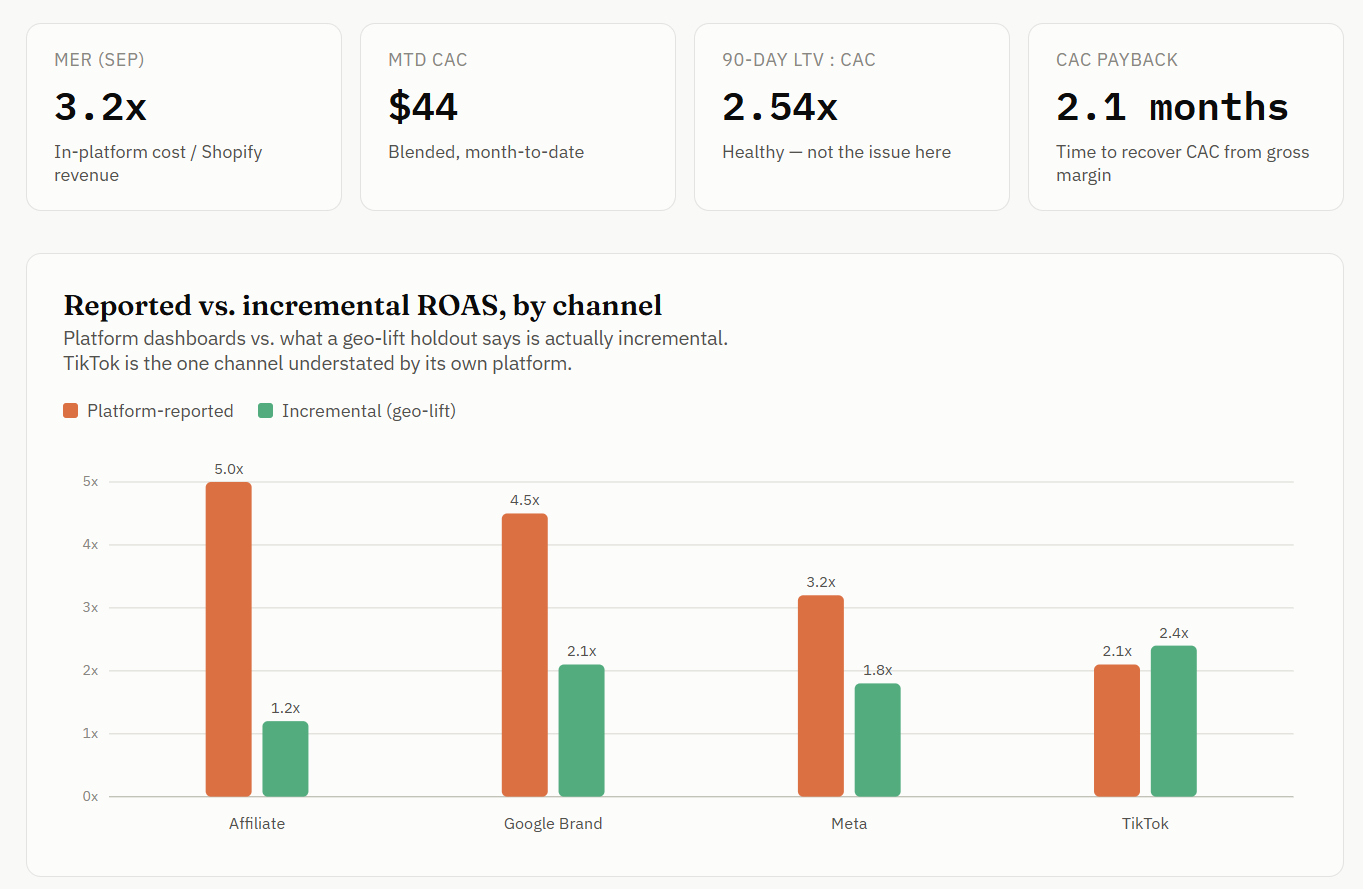Image resolution: width=1363 pixels, height=889 pixels.
Task: Click the Meta incremental green bar
Action: (x=877, y=740)
